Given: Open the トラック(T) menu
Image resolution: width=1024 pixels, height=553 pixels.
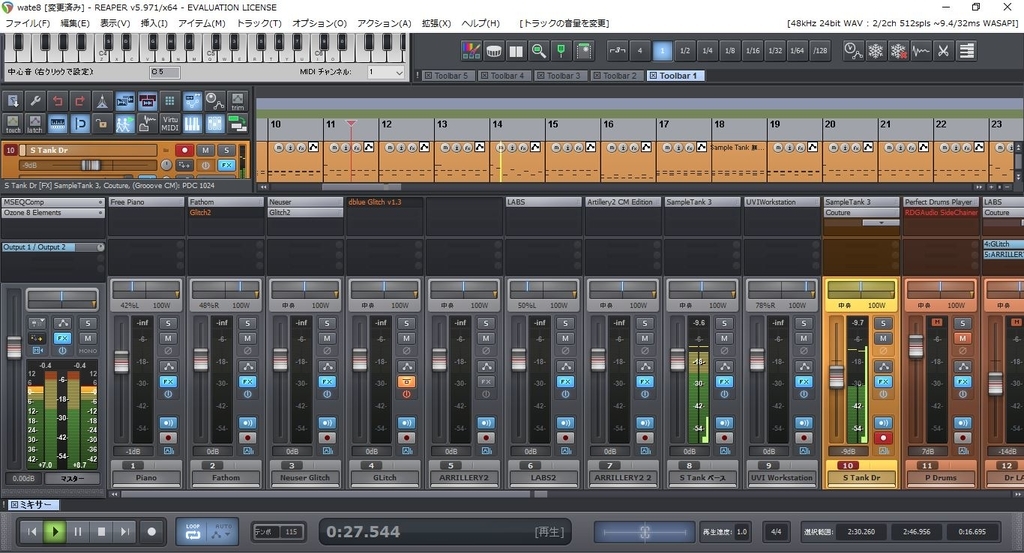Looking at the screenshot, I should point(259,23).
